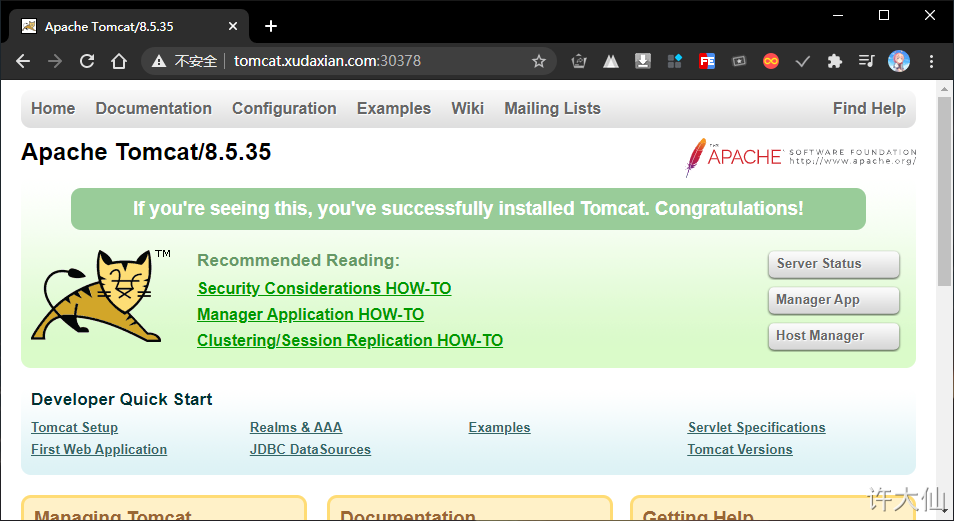
Task: Open the Chrome three-dot menu
Action: [x=931, y=61]
